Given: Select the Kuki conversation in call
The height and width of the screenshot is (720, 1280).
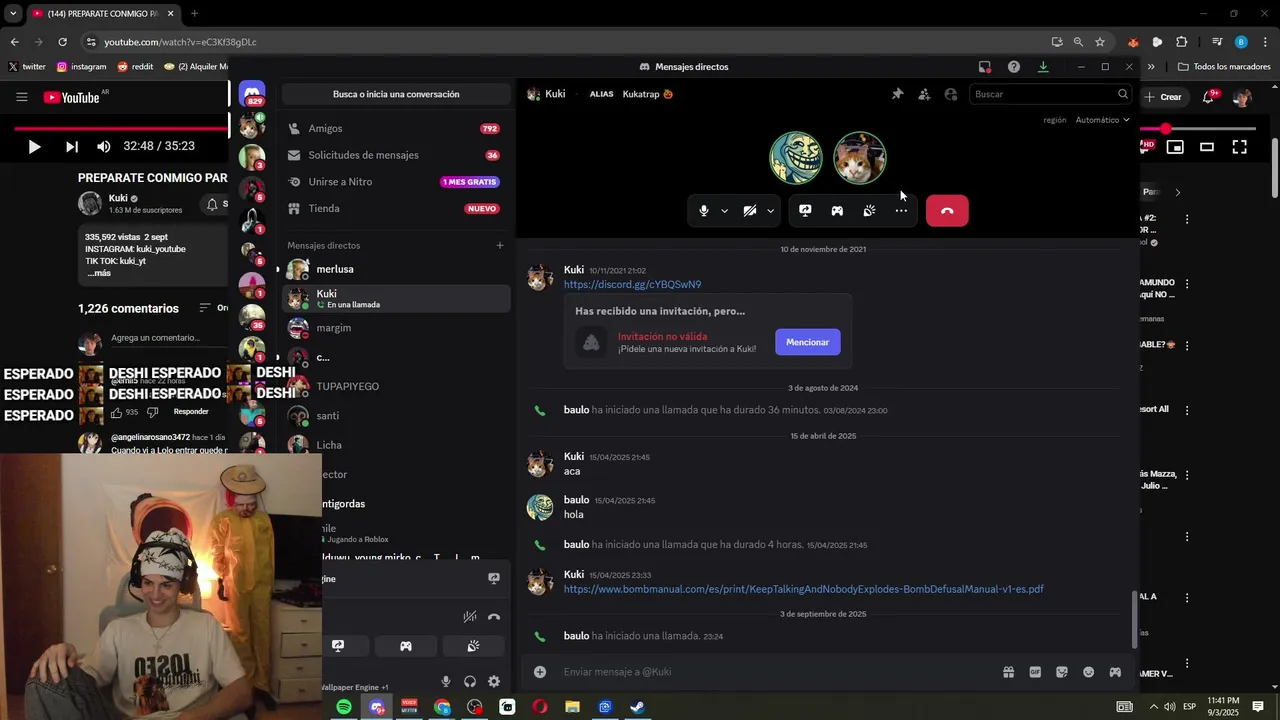Looking at the screenshot, I should (x=396, y=298).
